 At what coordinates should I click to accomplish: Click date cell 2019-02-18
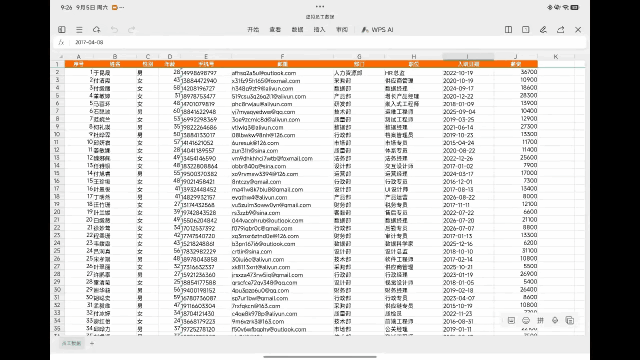pyautogui.click(x=468, y=290)
